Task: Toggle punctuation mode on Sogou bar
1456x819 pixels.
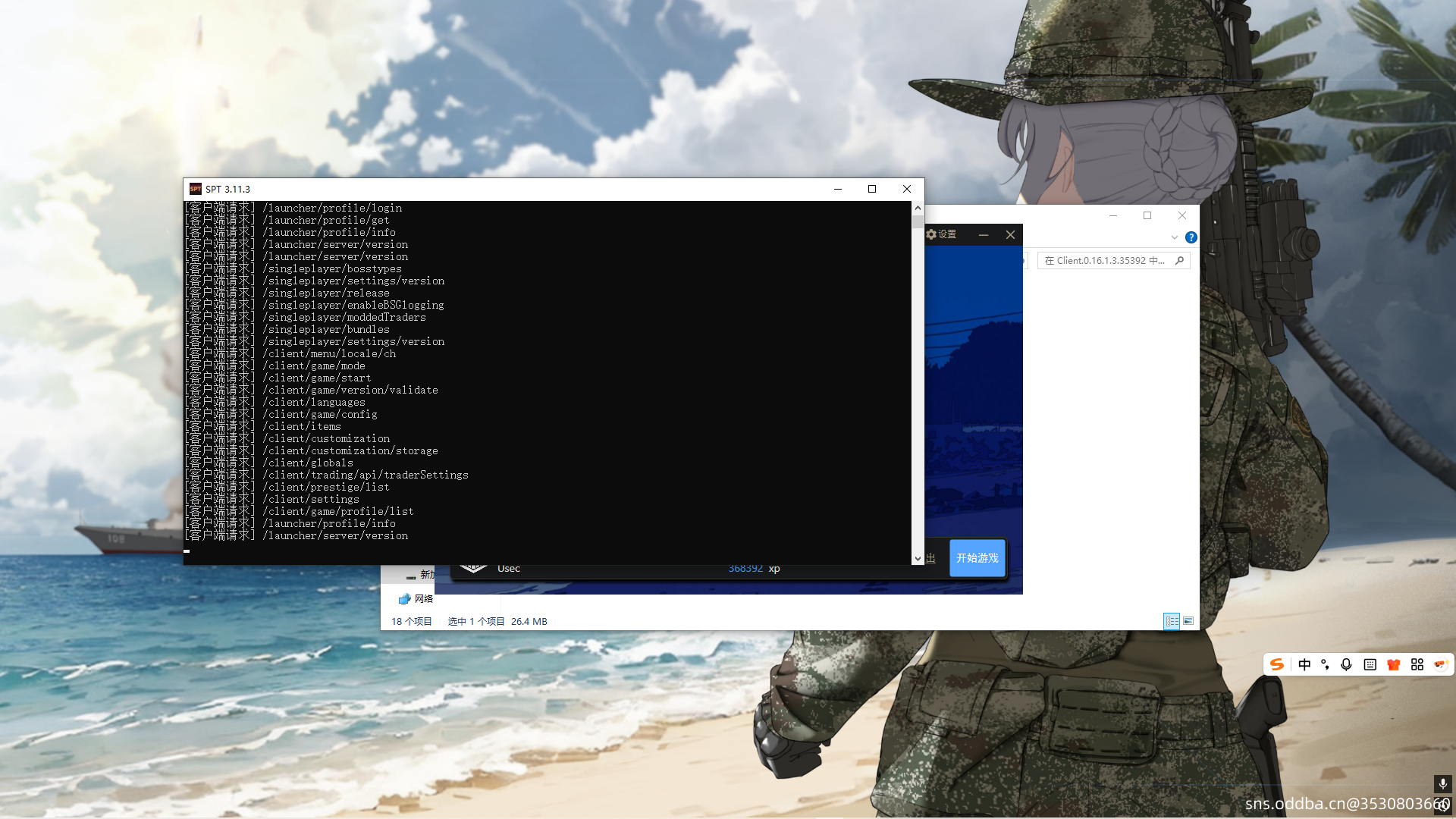Action: (1326, 664)
